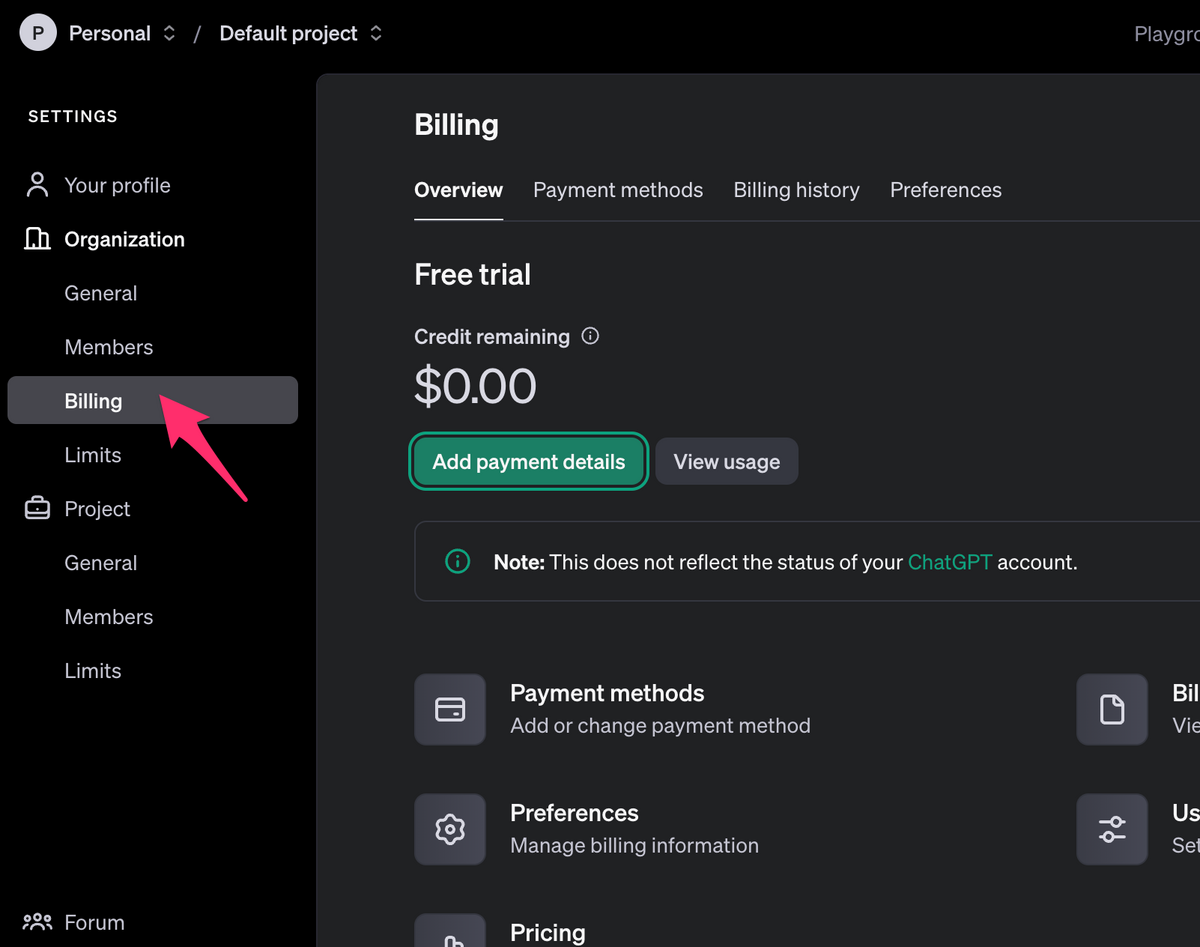
Task: Expand the Default project switcher
Action: coord(376,34)
